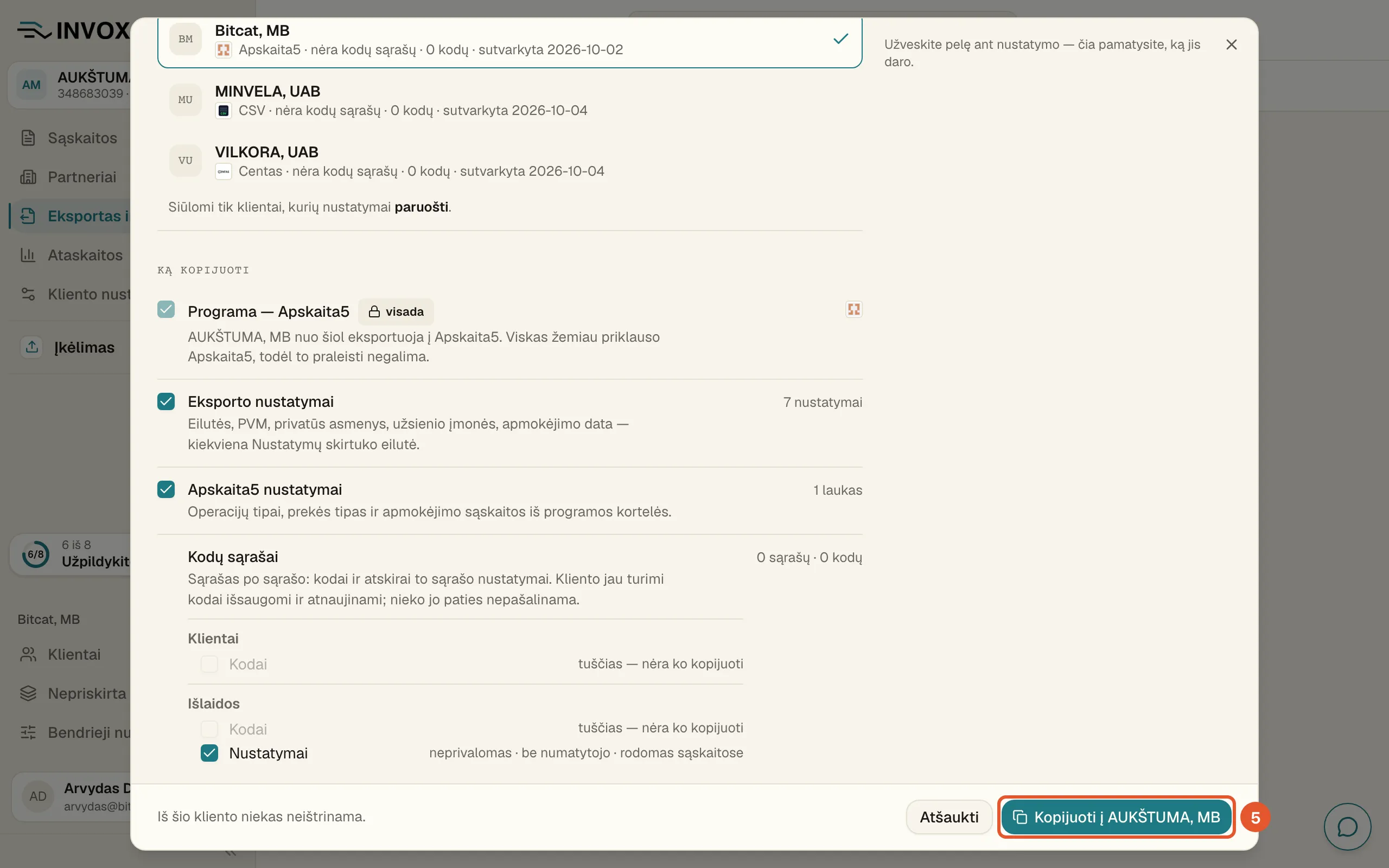
Task: Click the Atšaukti button
Action: tap(949, 817)
